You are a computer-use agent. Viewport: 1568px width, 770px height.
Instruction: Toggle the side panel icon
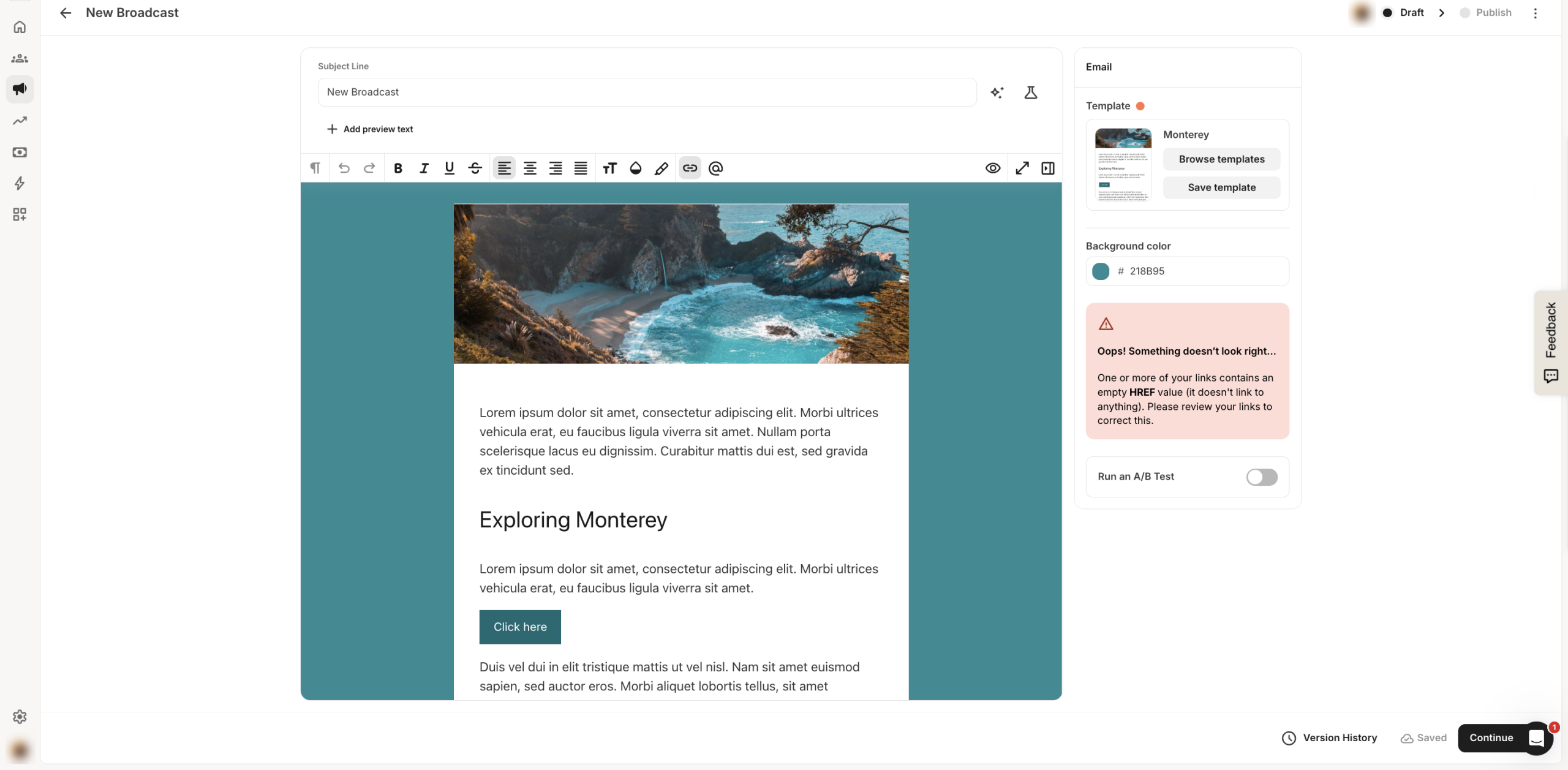coord(1048,168)
